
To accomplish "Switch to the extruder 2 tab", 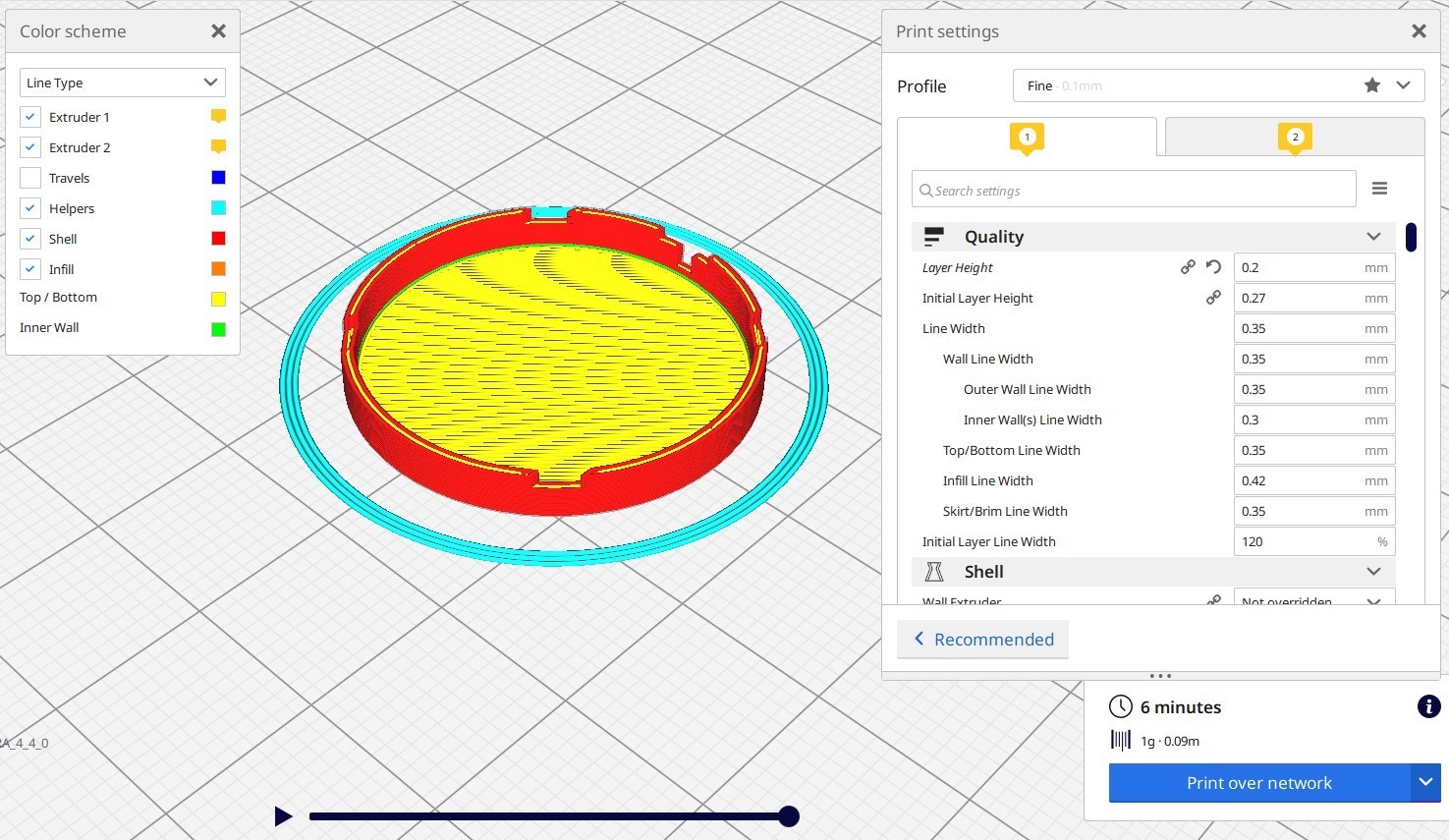I will 1295,138.
